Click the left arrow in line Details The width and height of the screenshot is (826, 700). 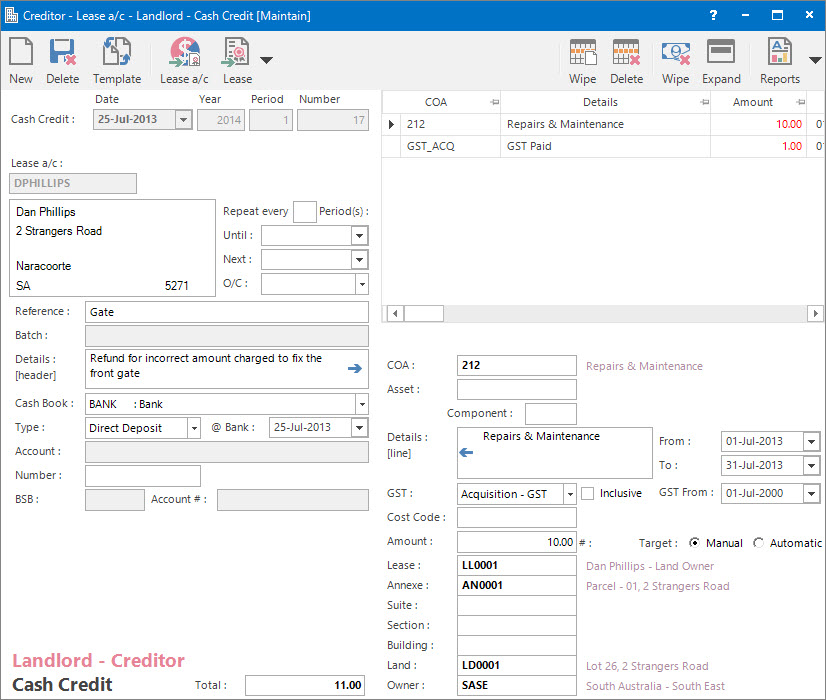pyautogui.click(x=465, y=453)
